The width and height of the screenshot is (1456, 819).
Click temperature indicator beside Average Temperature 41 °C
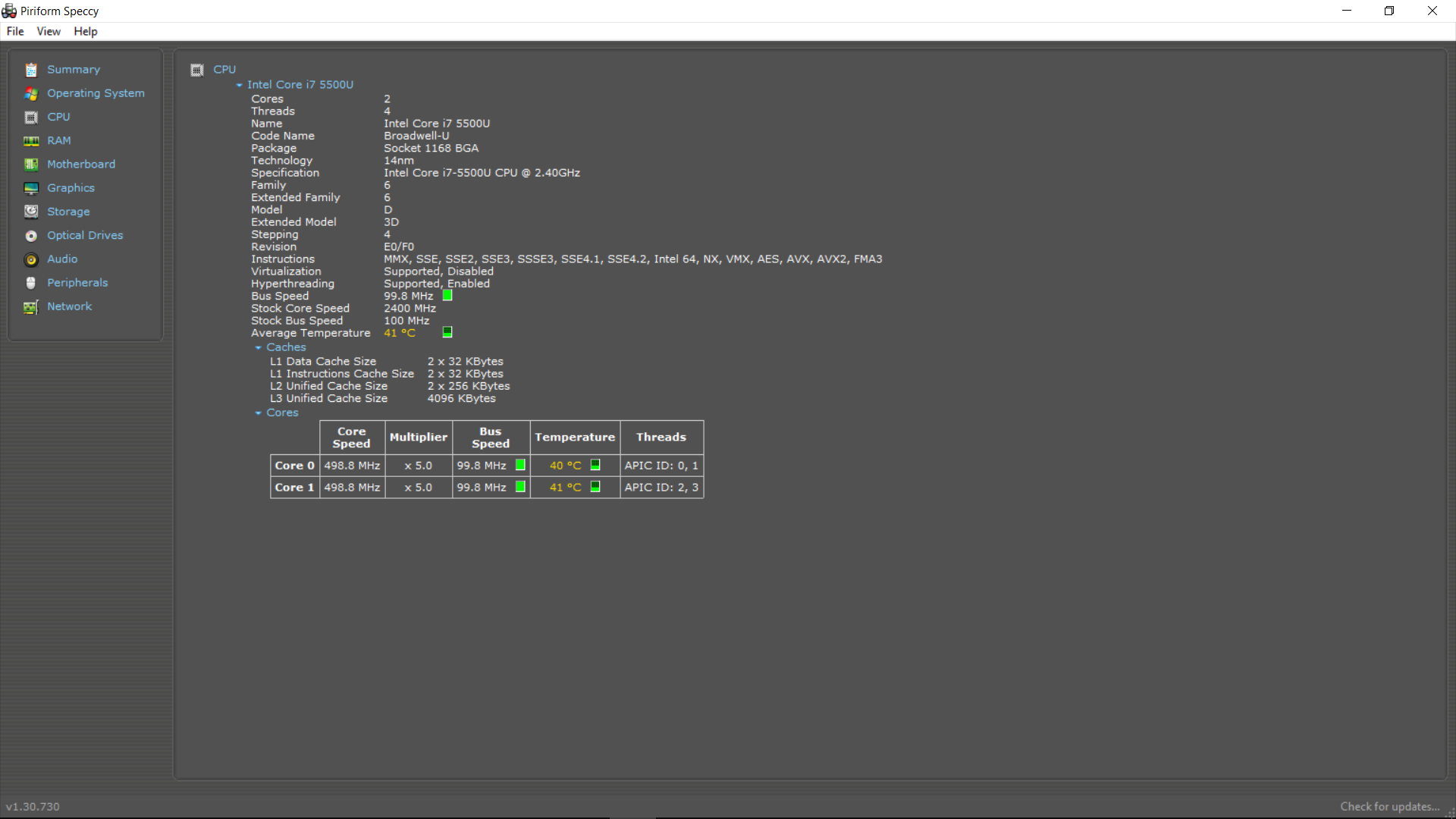click(x=447, y=332)
